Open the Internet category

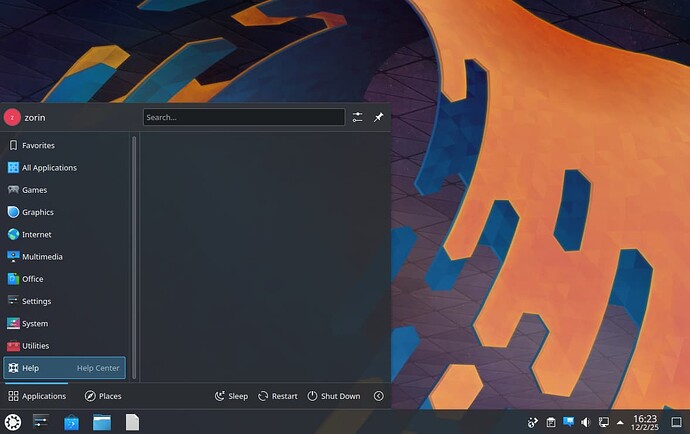point(36,234)
